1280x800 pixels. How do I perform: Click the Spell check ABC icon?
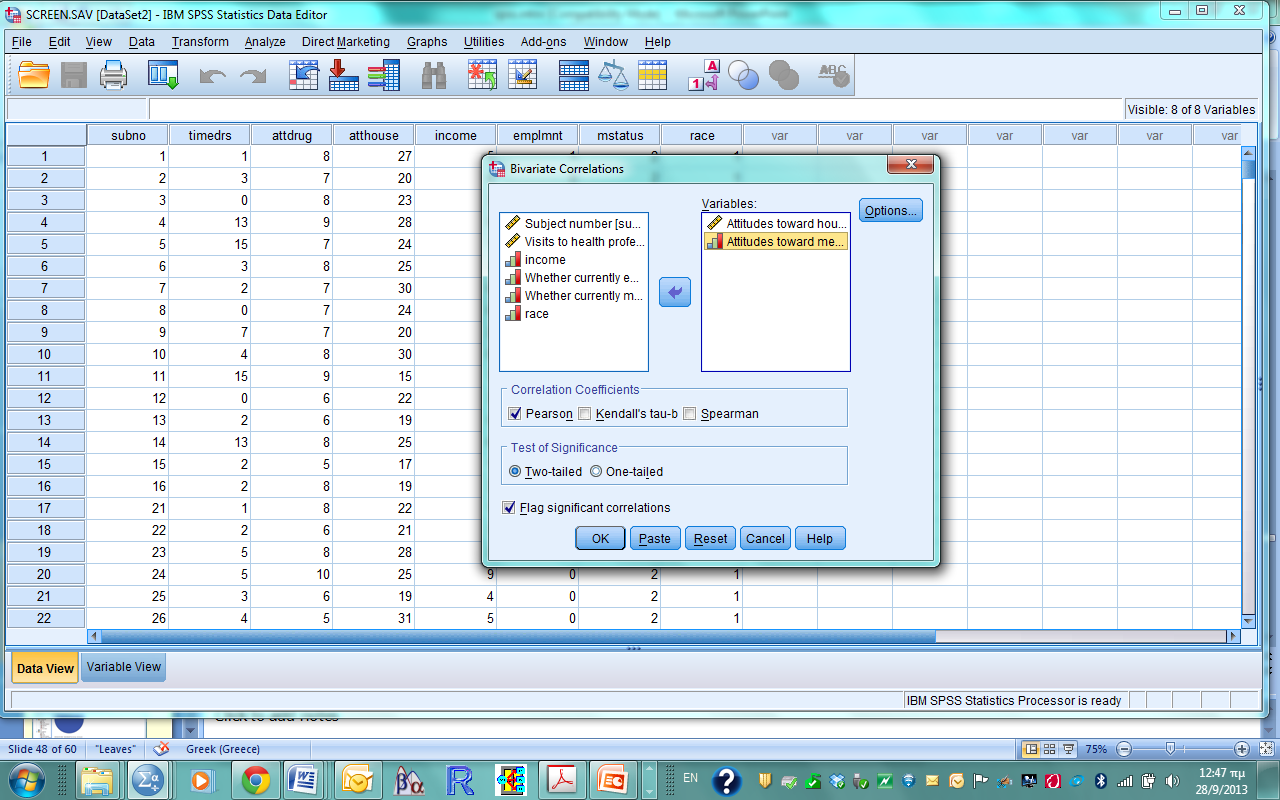coord(833,75)
